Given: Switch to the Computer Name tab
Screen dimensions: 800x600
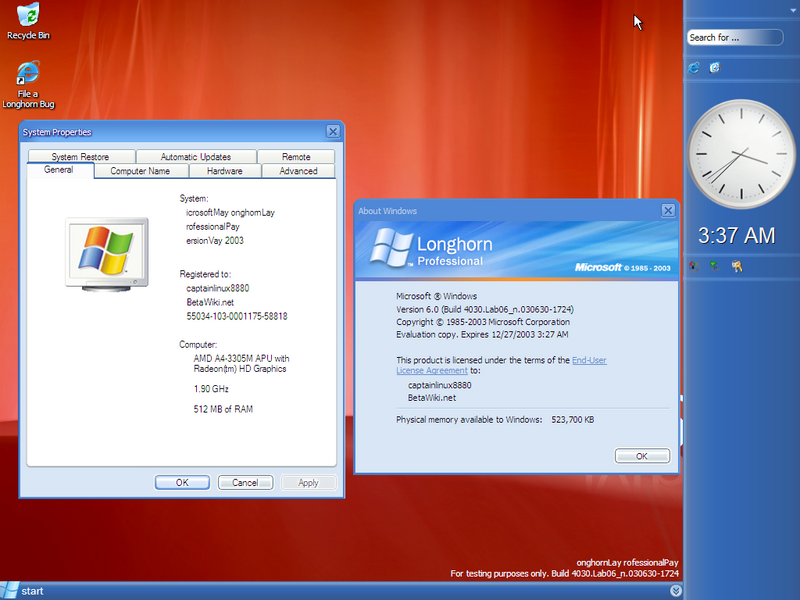Looking at the screenshot, I should tap(139, 171).
